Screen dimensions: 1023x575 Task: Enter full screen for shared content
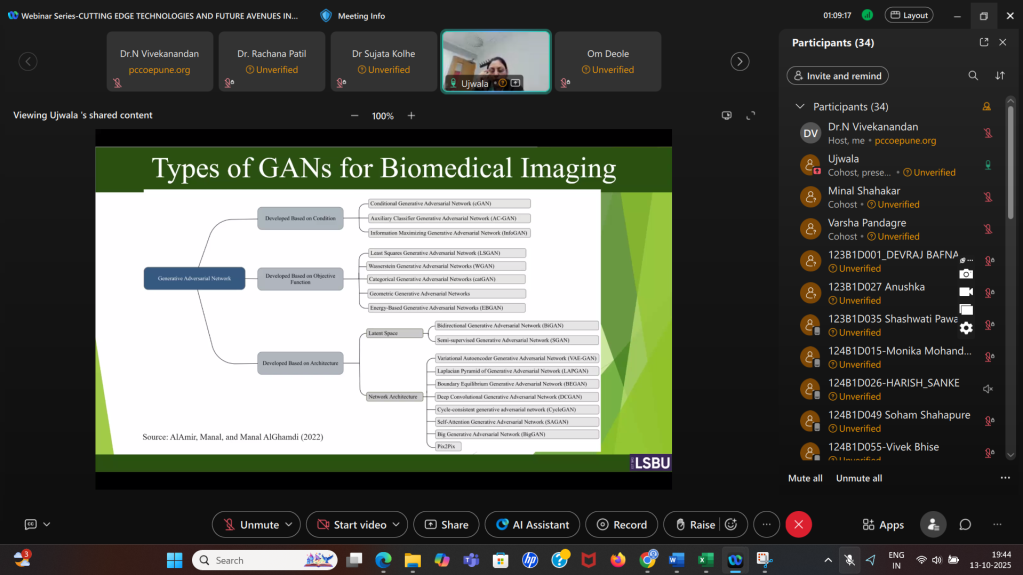click(x=751, y=116)
